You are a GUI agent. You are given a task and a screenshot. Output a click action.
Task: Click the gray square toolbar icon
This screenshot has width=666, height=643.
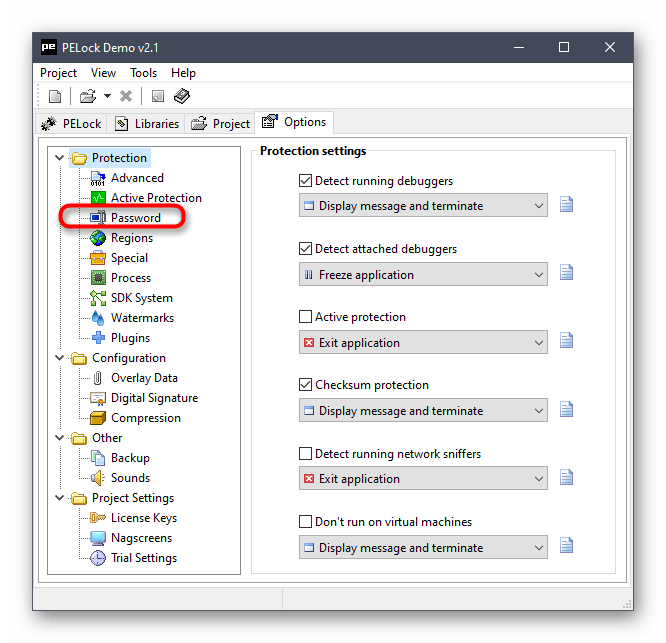158,96
